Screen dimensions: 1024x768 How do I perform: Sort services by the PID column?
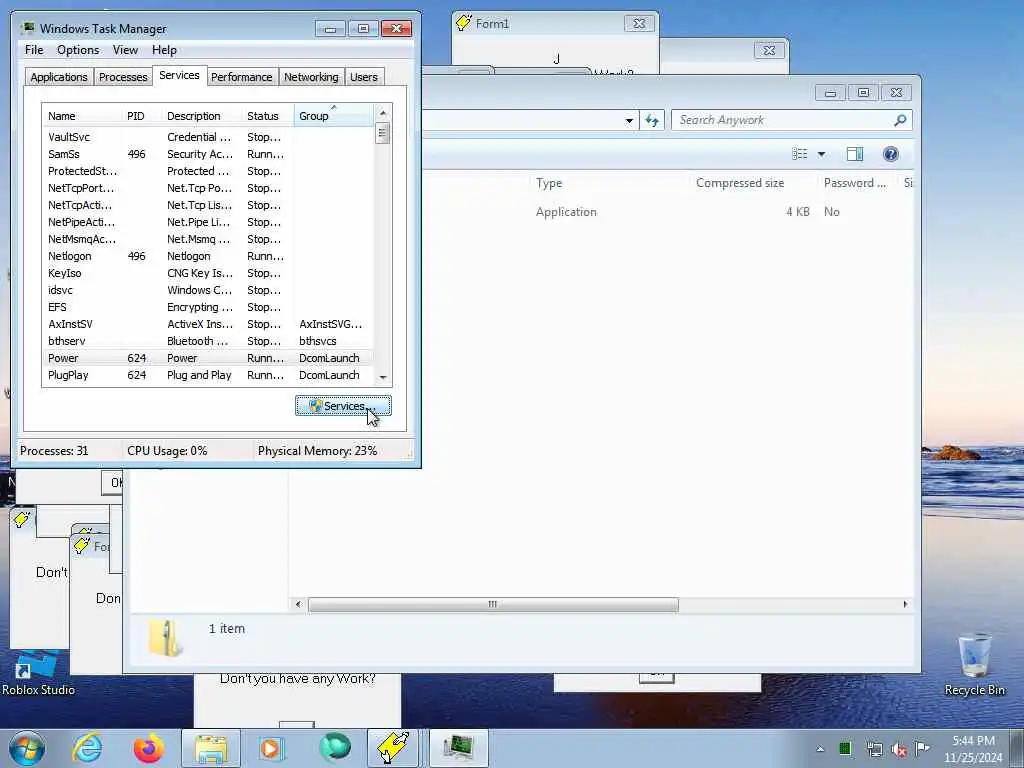[141, 116]
